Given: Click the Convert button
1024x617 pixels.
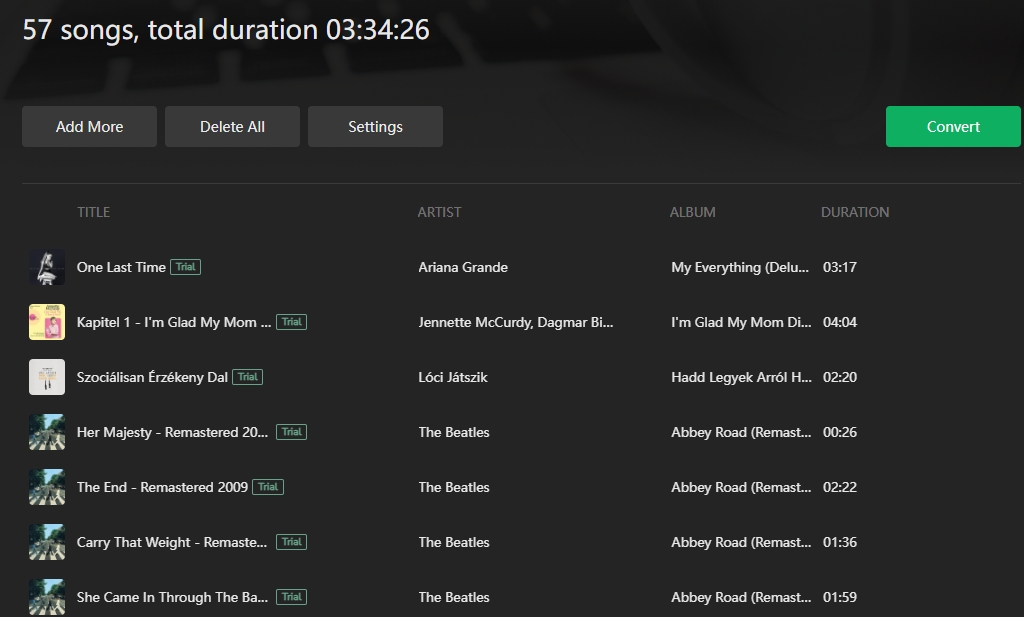Looking at the screenshot, I should (x=953, y=127).
